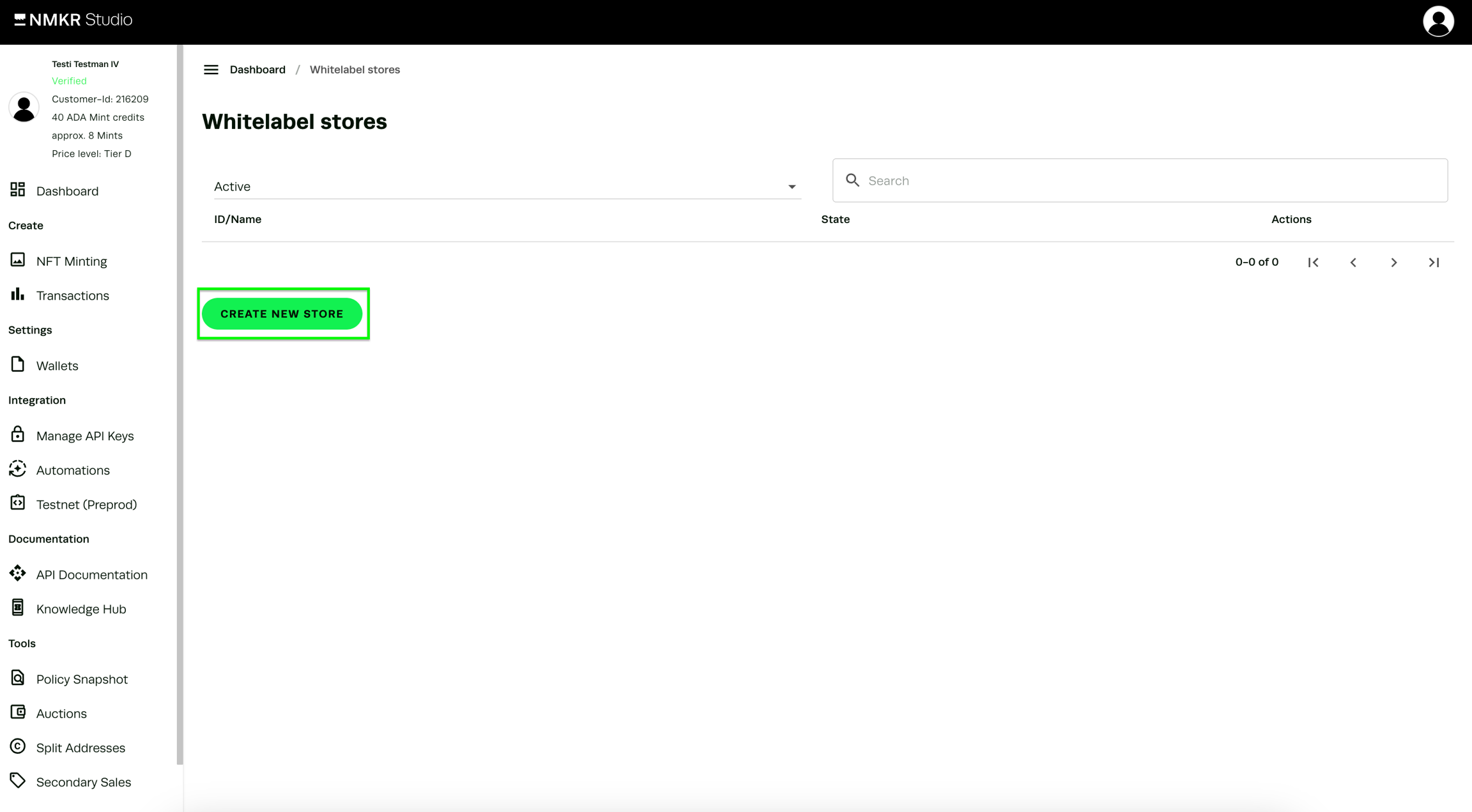Click the Split Addresses icon
Viewport: 1472px width, 812px height.
18,746
